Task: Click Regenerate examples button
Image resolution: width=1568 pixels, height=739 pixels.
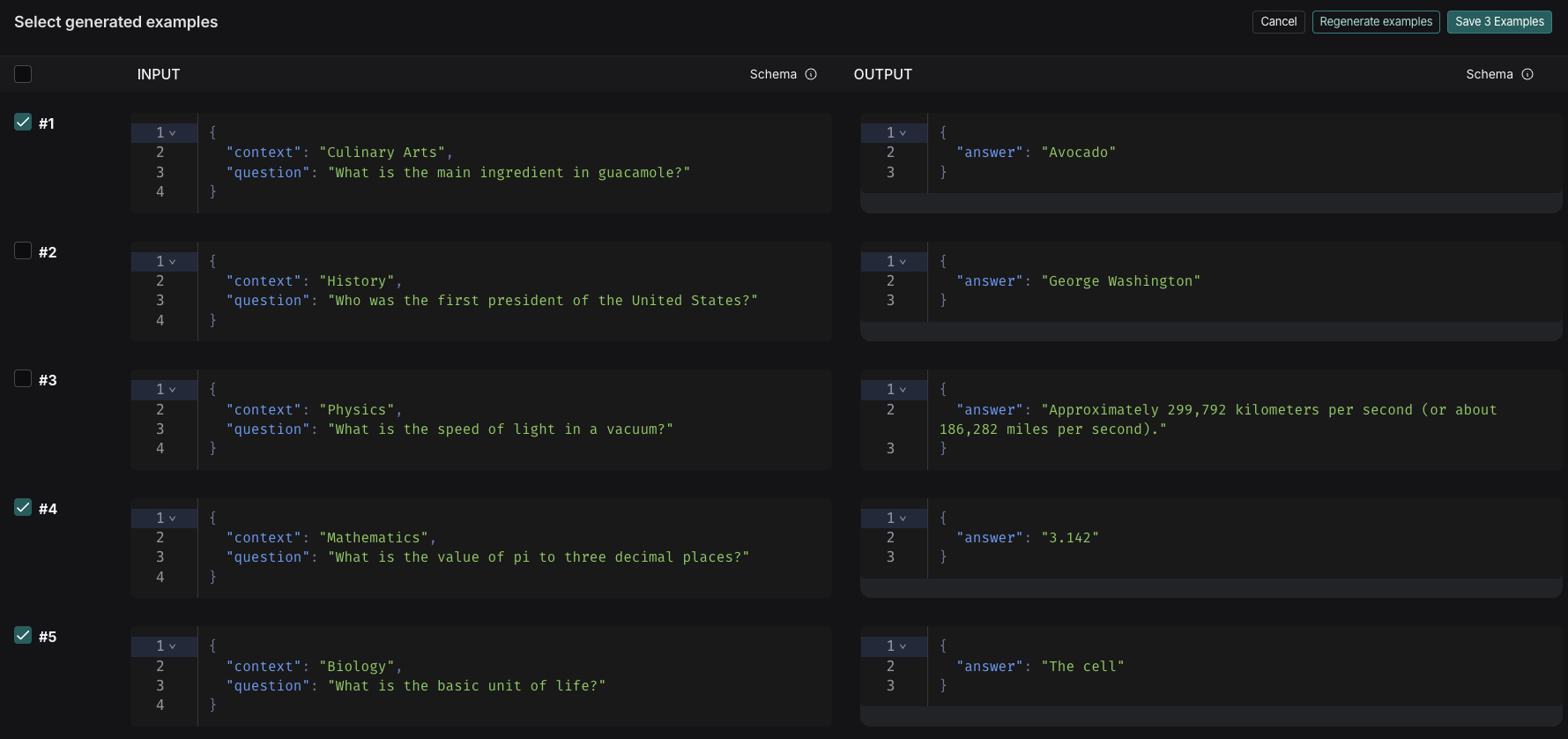Action: (x=1375, y=22)
